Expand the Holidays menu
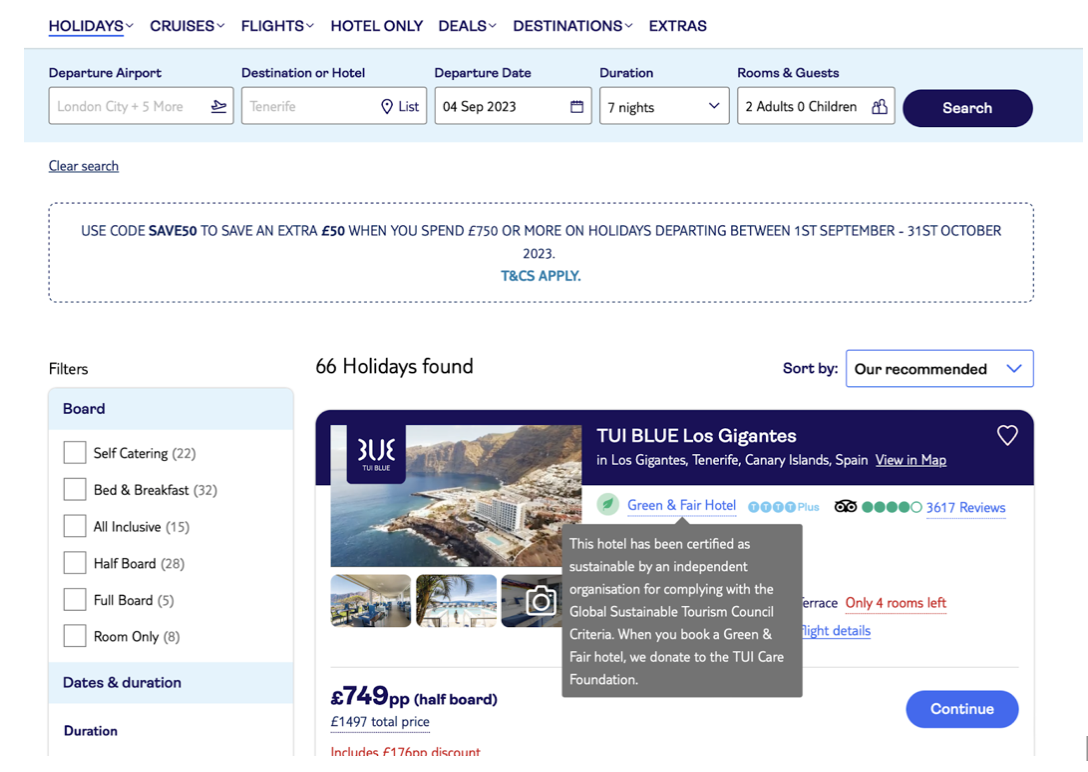The width and height of the screenshot is (1088, 772). tap(91, 26)
